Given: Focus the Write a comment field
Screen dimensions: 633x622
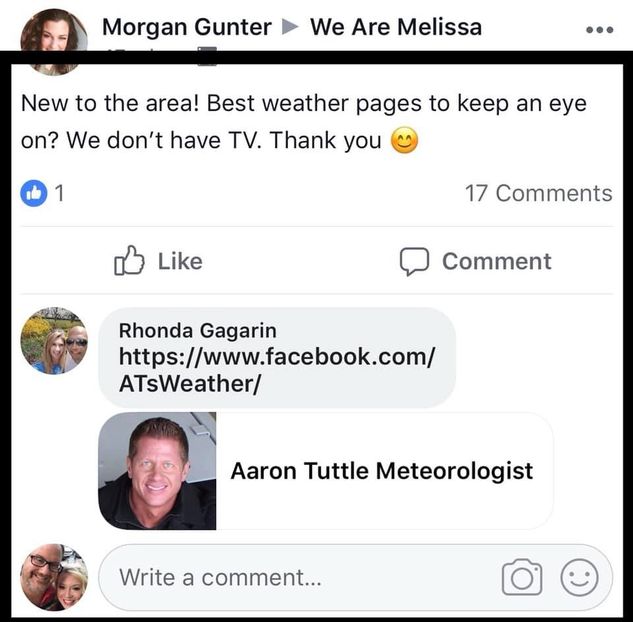Looking at the screenshot, I should tap(355, 577).
